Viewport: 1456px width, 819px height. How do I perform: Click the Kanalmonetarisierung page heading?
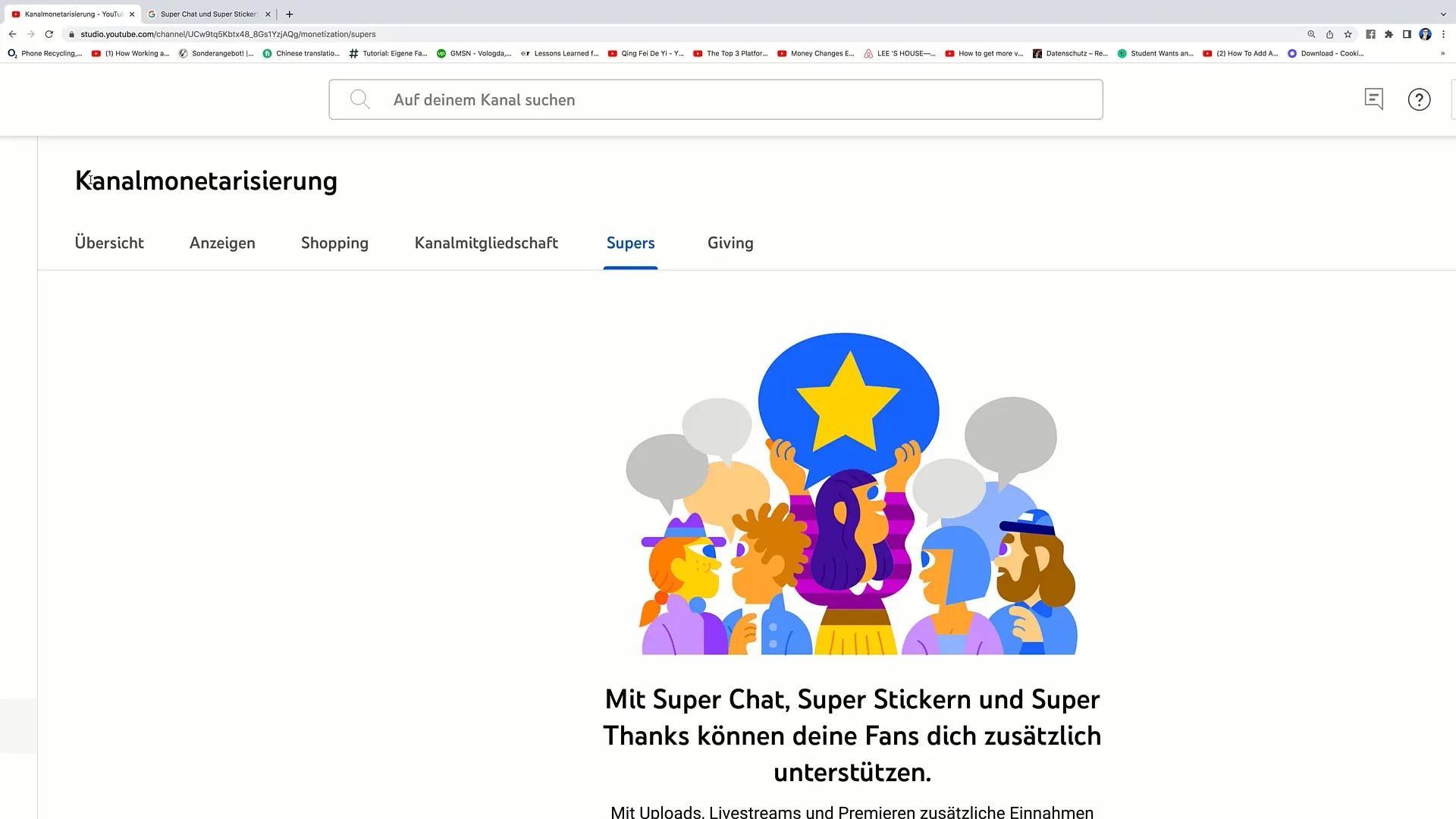coord(206,180)
